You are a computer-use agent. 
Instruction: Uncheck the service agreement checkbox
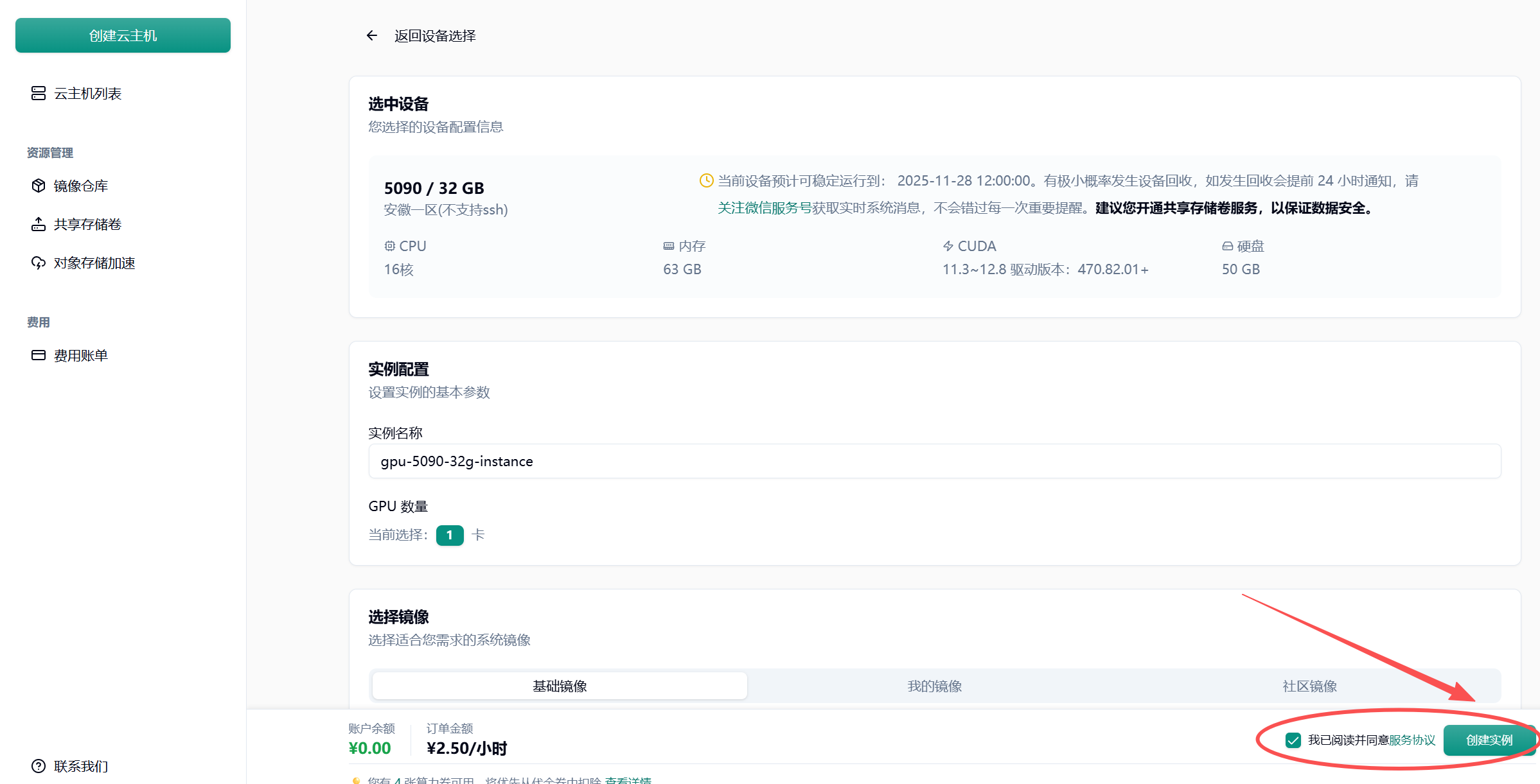1293,740
